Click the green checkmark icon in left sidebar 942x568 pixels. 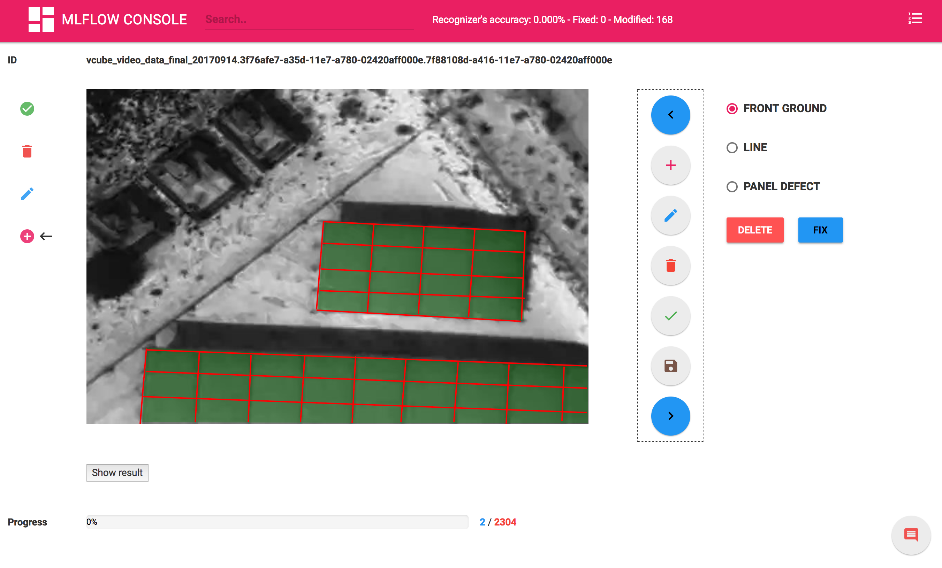click(27, 108)
